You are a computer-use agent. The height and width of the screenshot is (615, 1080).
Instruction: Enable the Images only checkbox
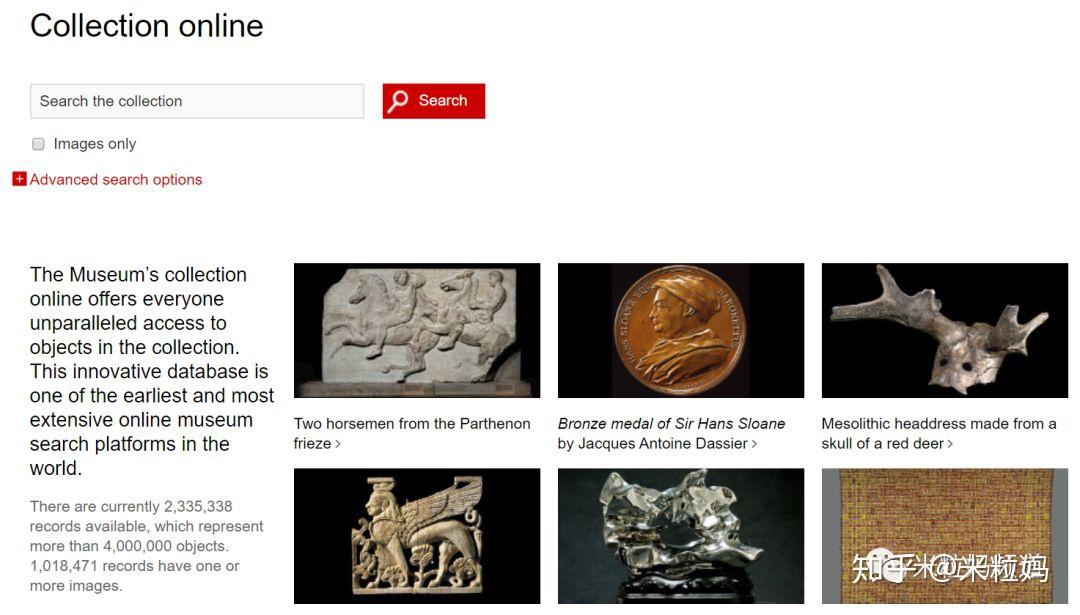point(38,144)
